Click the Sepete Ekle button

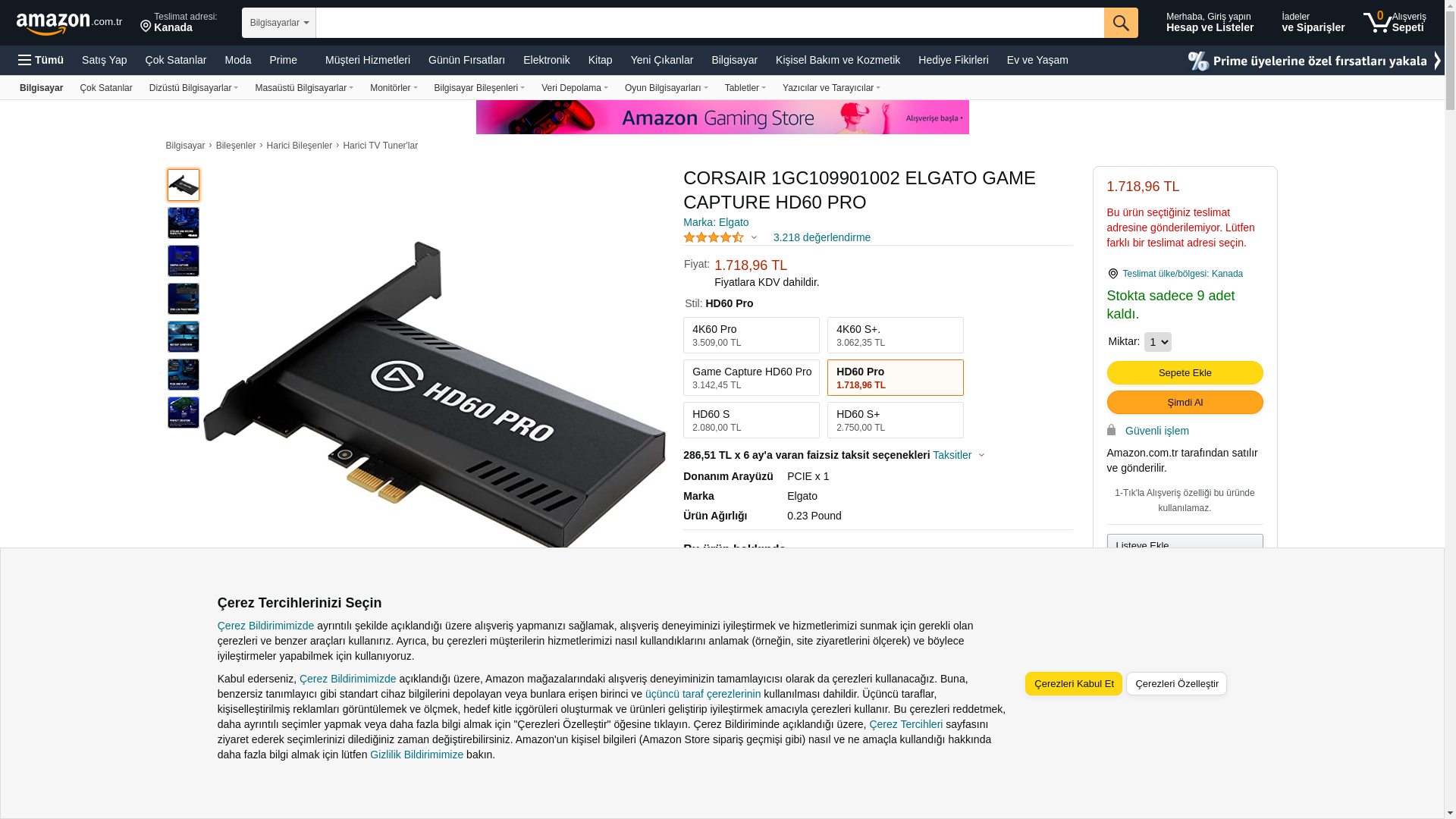tap(1185, 372)
